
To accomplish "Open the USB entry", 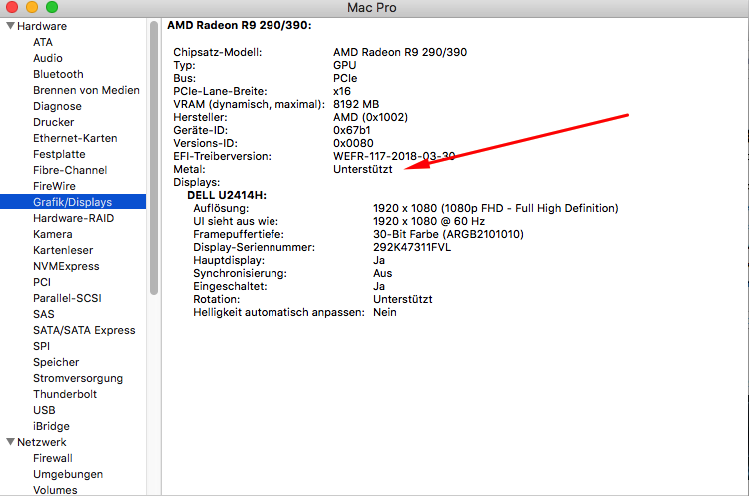I will click(x=44, y=410).
